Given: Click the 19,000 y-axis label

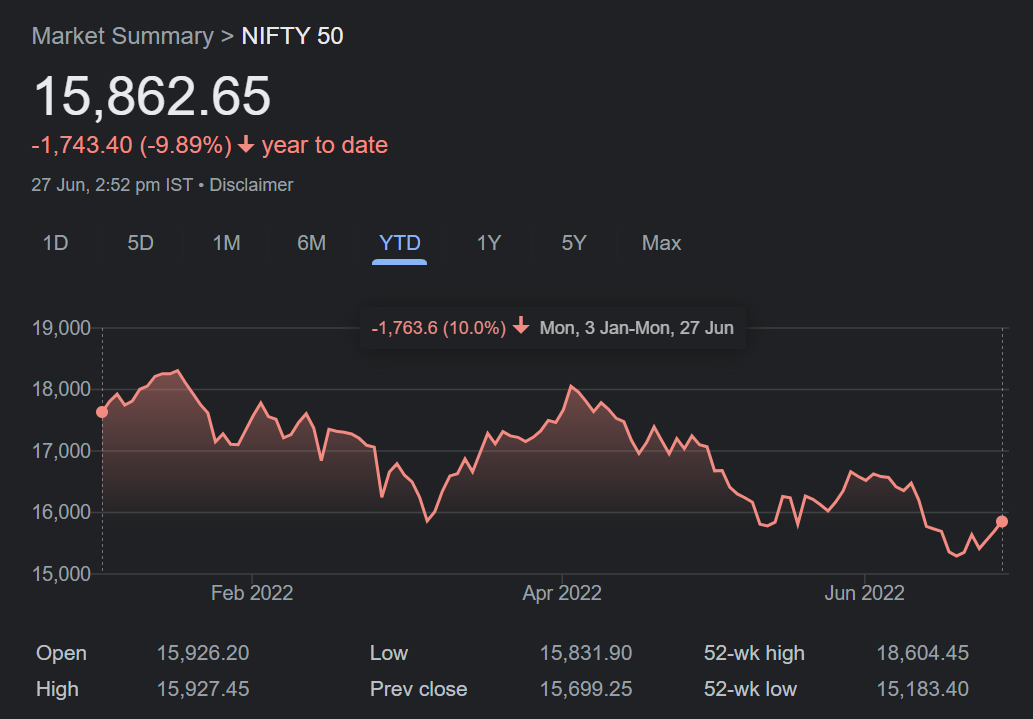Looking at the screenshot, I should point(62,328).
